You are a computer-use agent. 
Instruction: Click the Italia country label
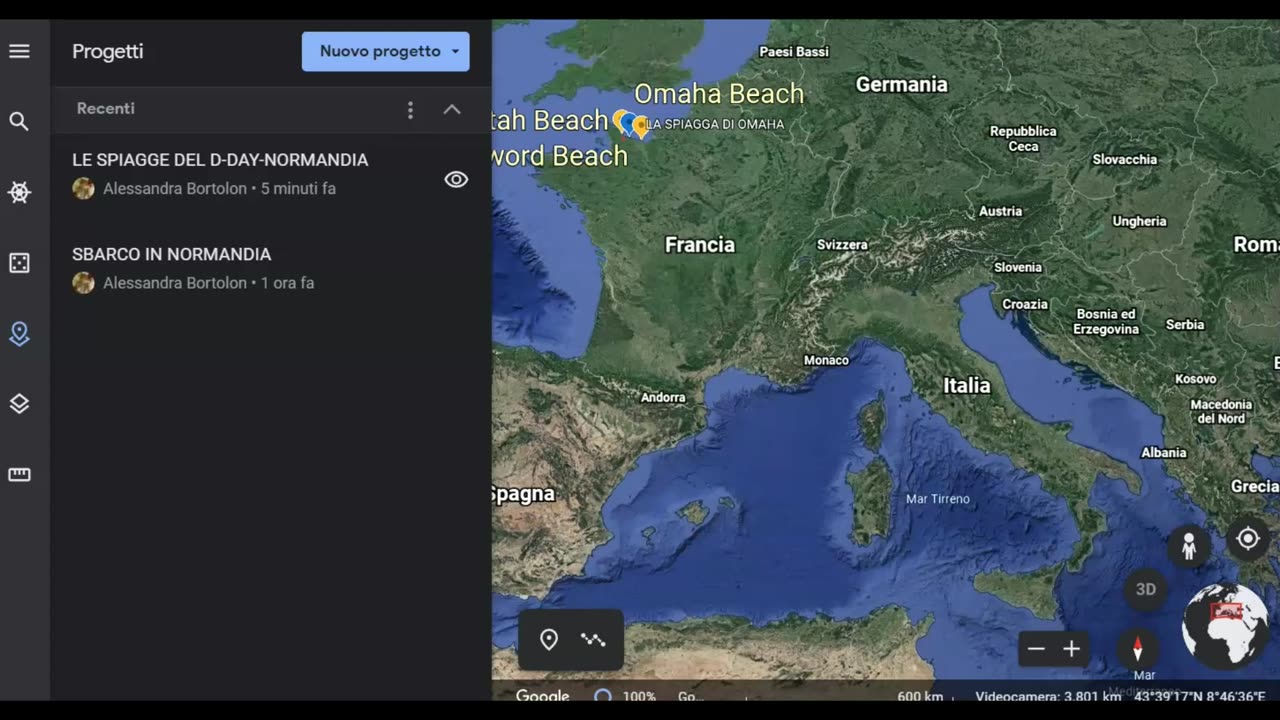click(x=967, y=386)
